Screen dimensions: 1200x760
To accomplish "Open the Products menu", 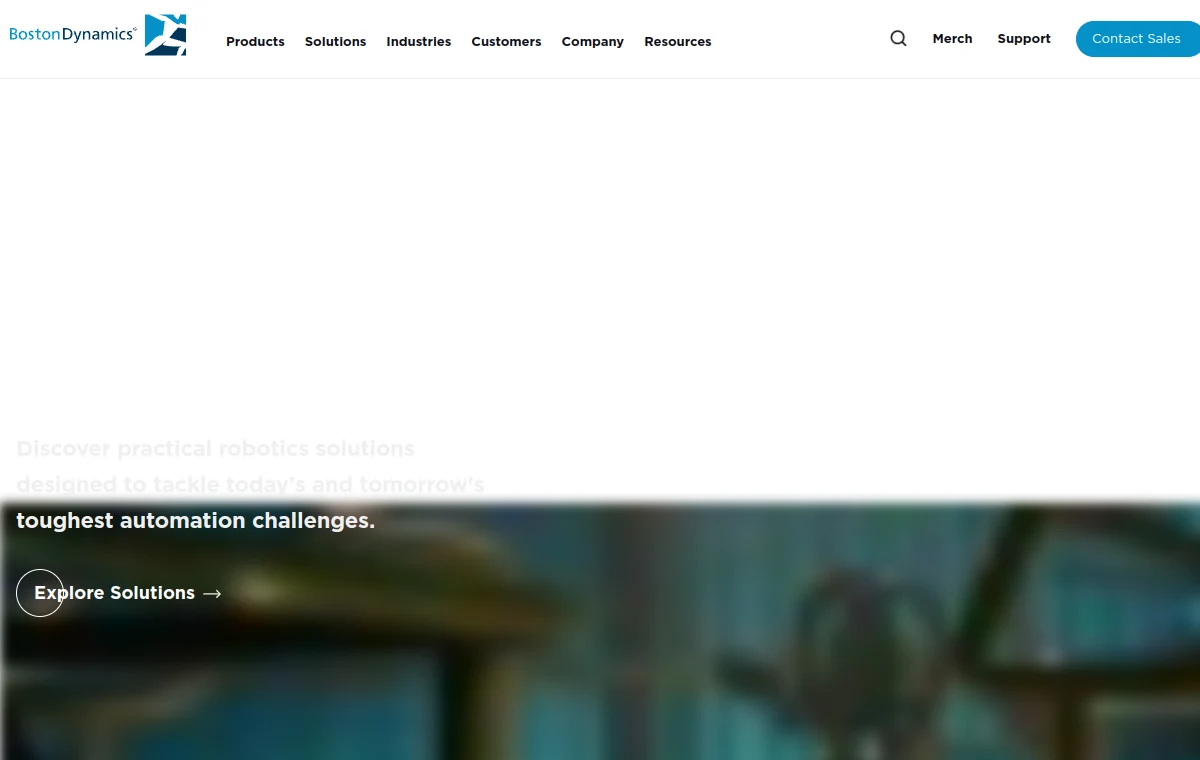I will point(255,42).
